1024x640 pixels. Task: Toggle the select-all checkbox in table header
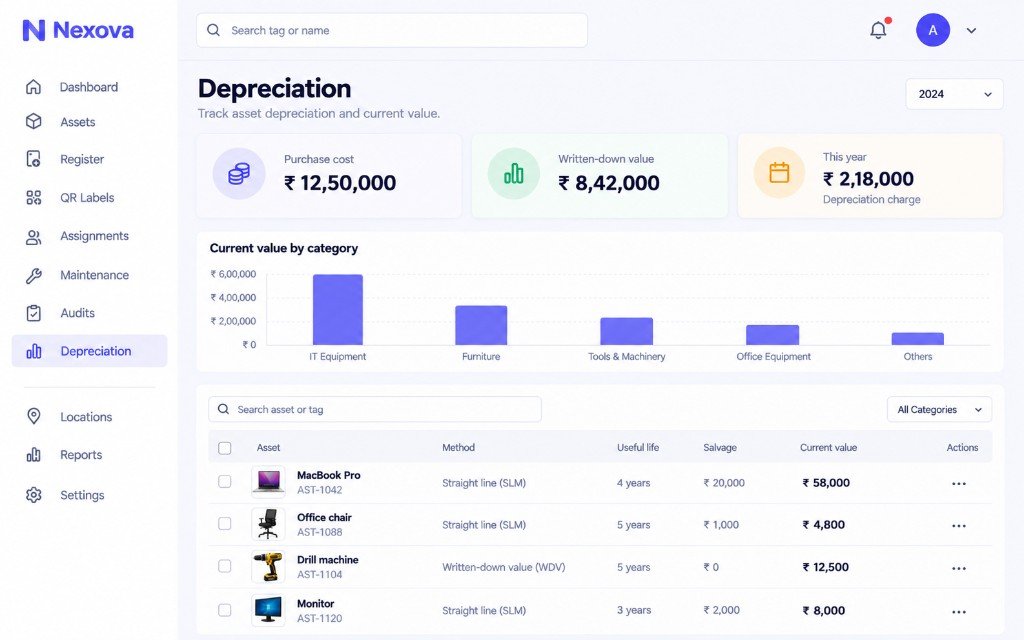[x=225, y=448]
